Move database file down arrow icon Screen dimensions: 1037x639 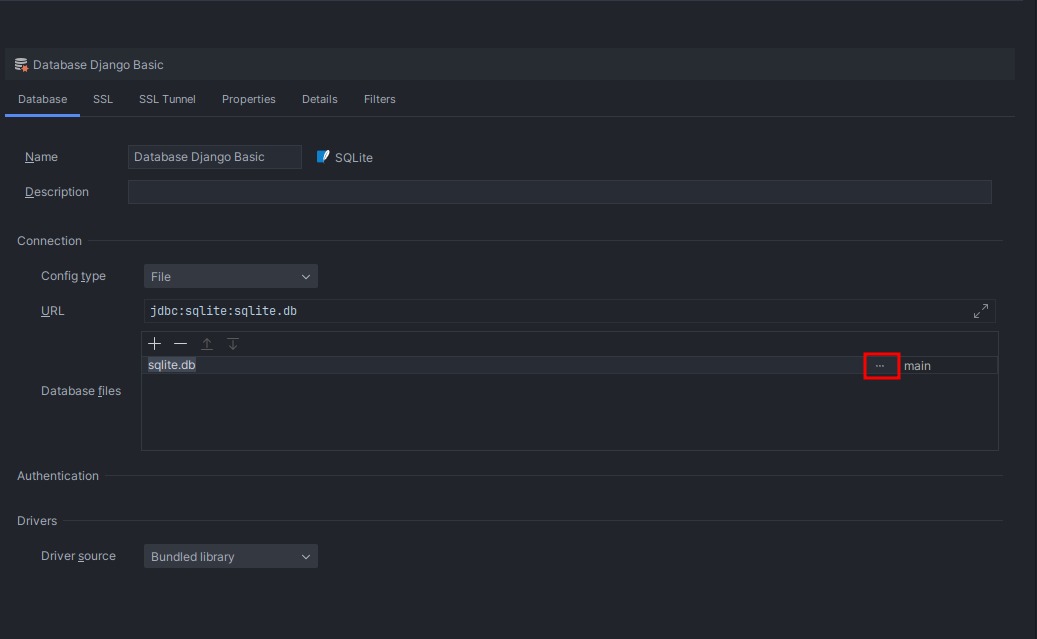[x=233, y=343]
